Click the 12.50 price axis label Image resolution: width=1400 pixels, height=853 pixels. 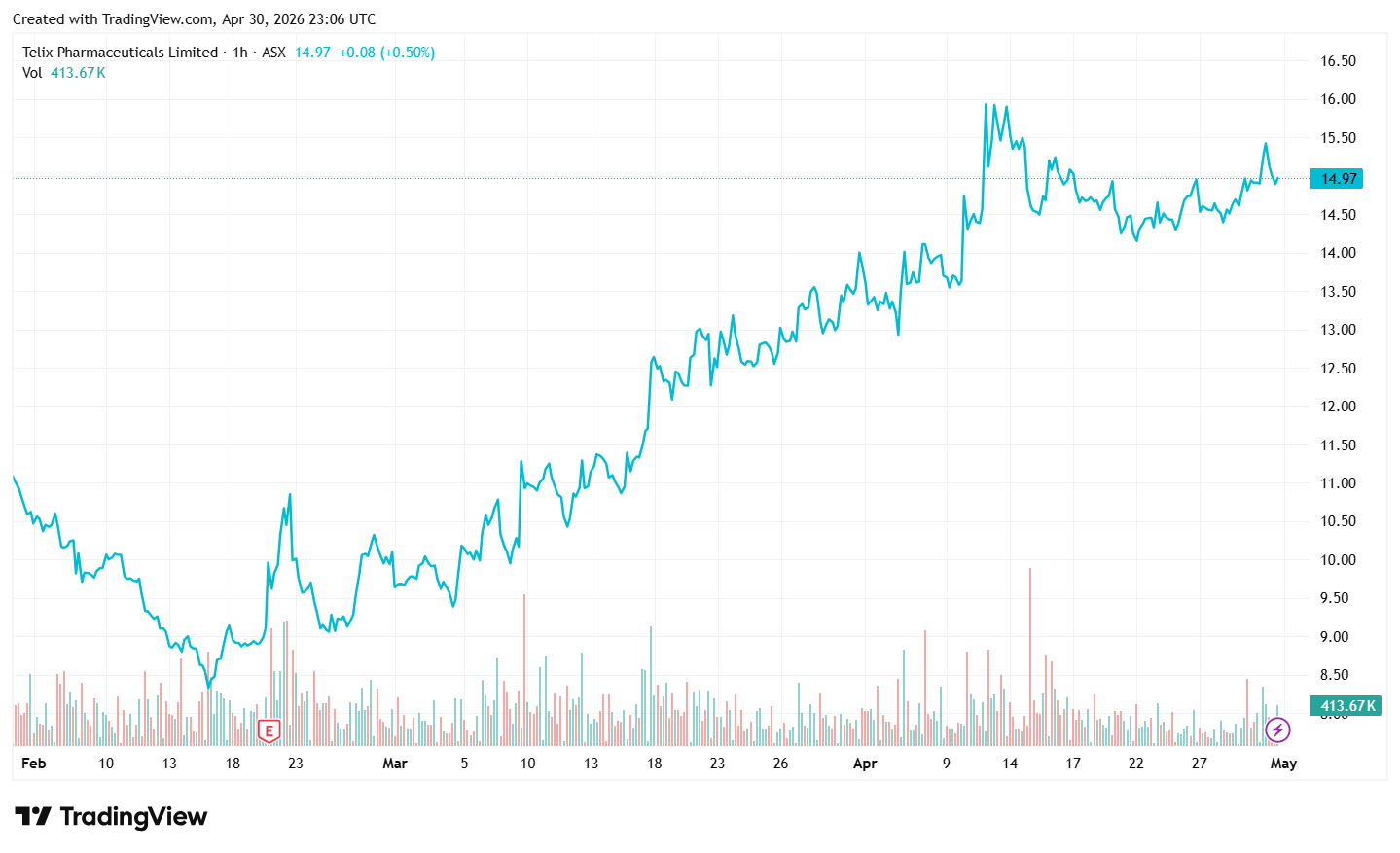pos(1338,369)
